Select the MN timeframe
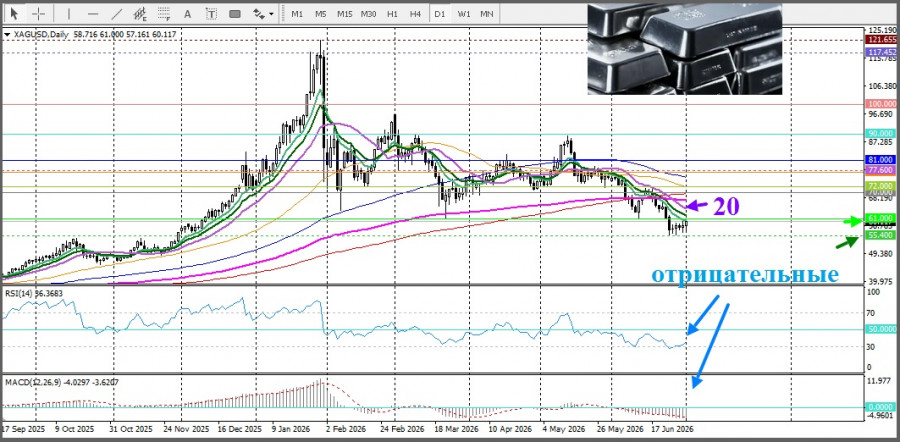The width and height of the screenshot is (900, 442). click(x=487, y=13)
